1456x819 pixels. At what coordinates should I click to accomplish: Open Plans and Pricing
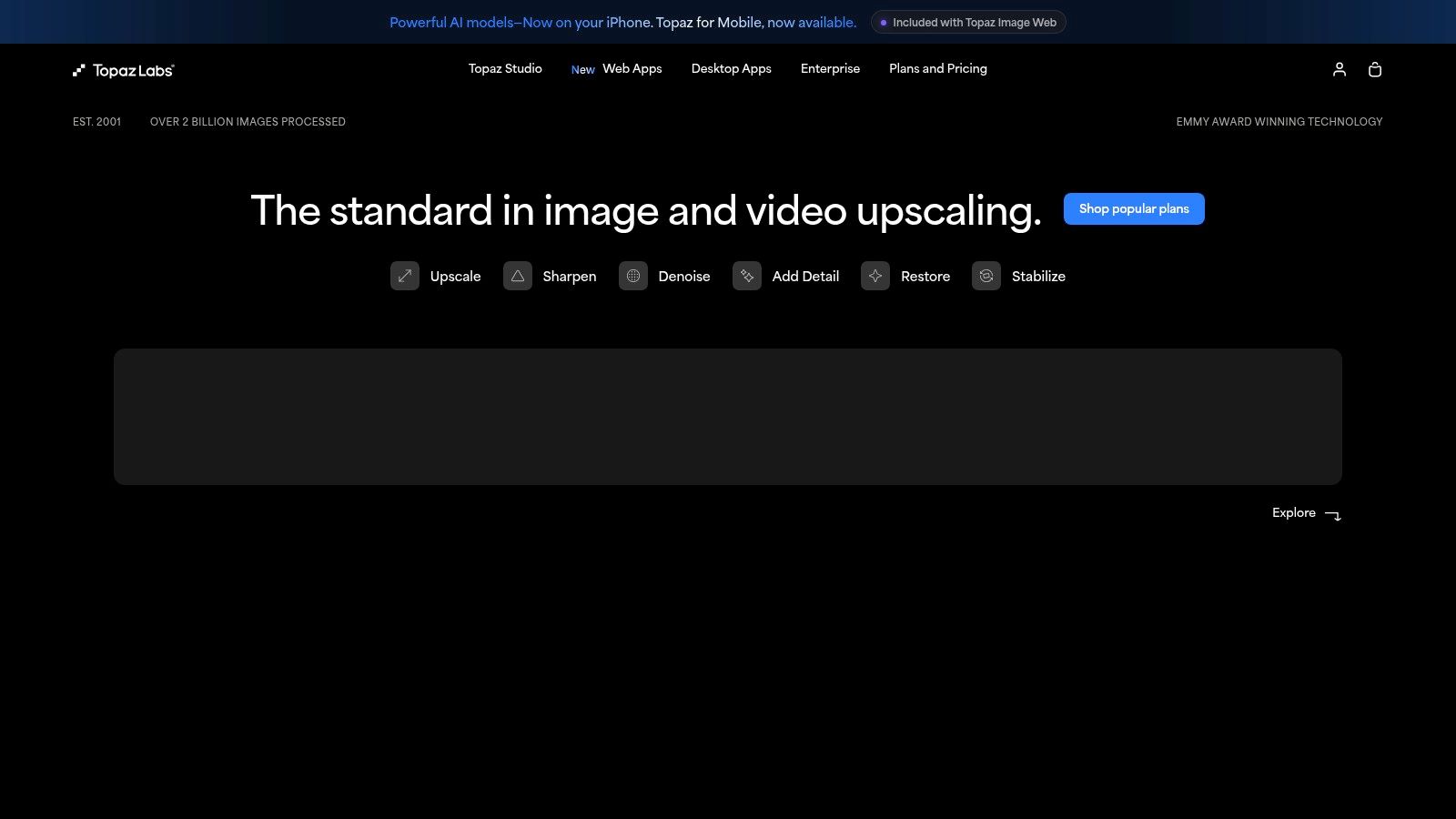(938, 68)
